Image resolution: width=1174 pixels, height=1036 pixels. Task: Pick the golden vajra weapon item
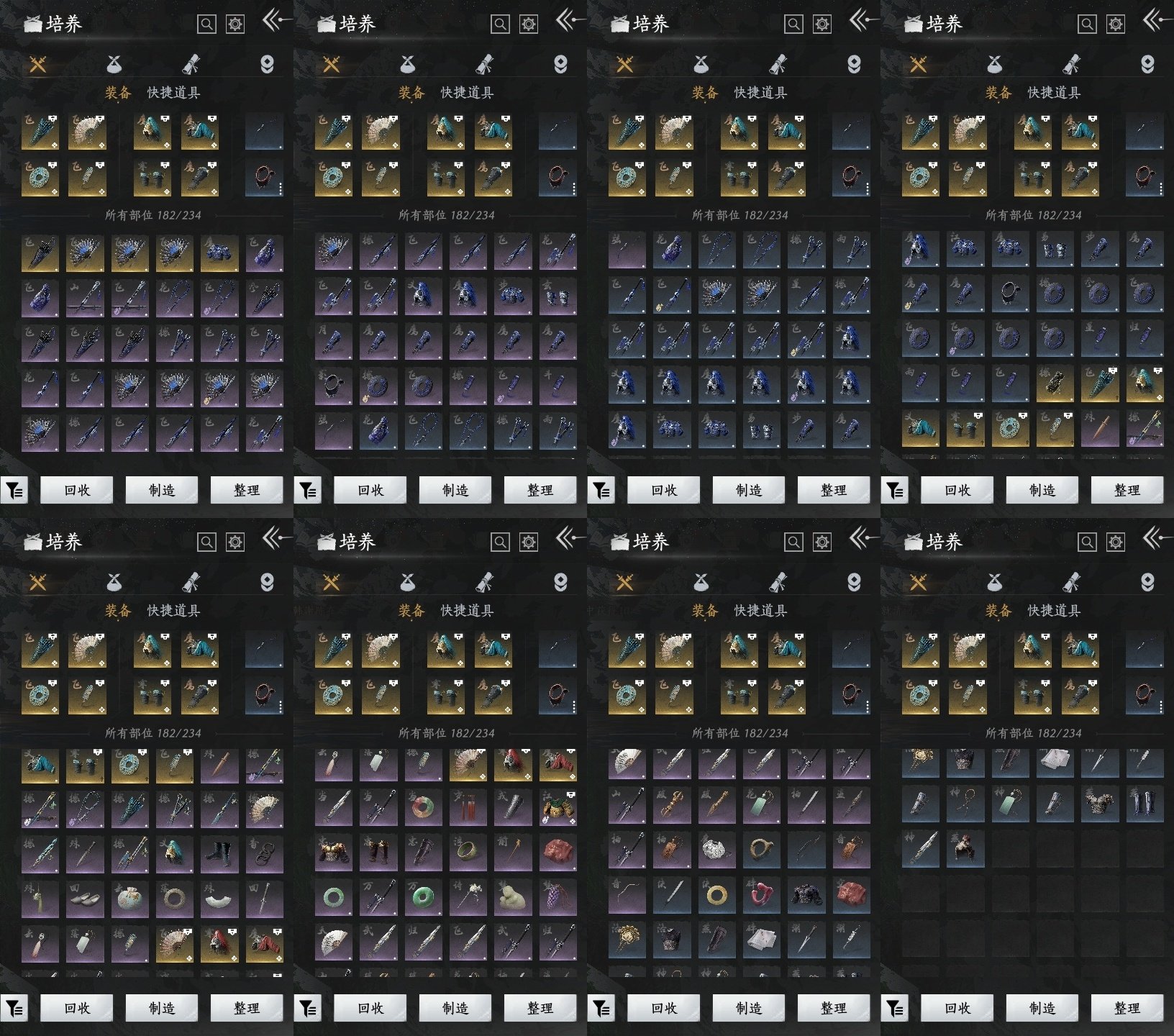click(x=673, y=806)
